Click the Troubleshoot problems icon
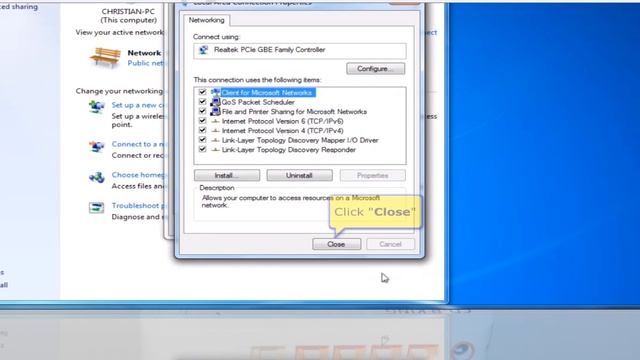Image resolution: width=640 pixels, height=360 pixels. [x=97, y=208]
